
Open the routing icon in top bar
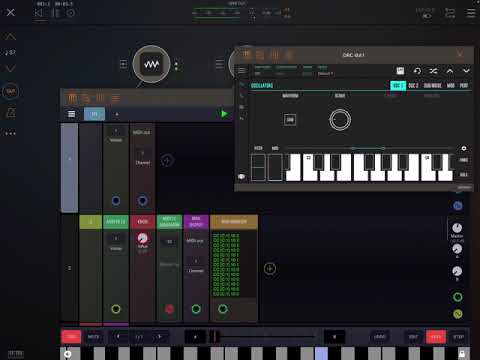[x=450, y=13]
